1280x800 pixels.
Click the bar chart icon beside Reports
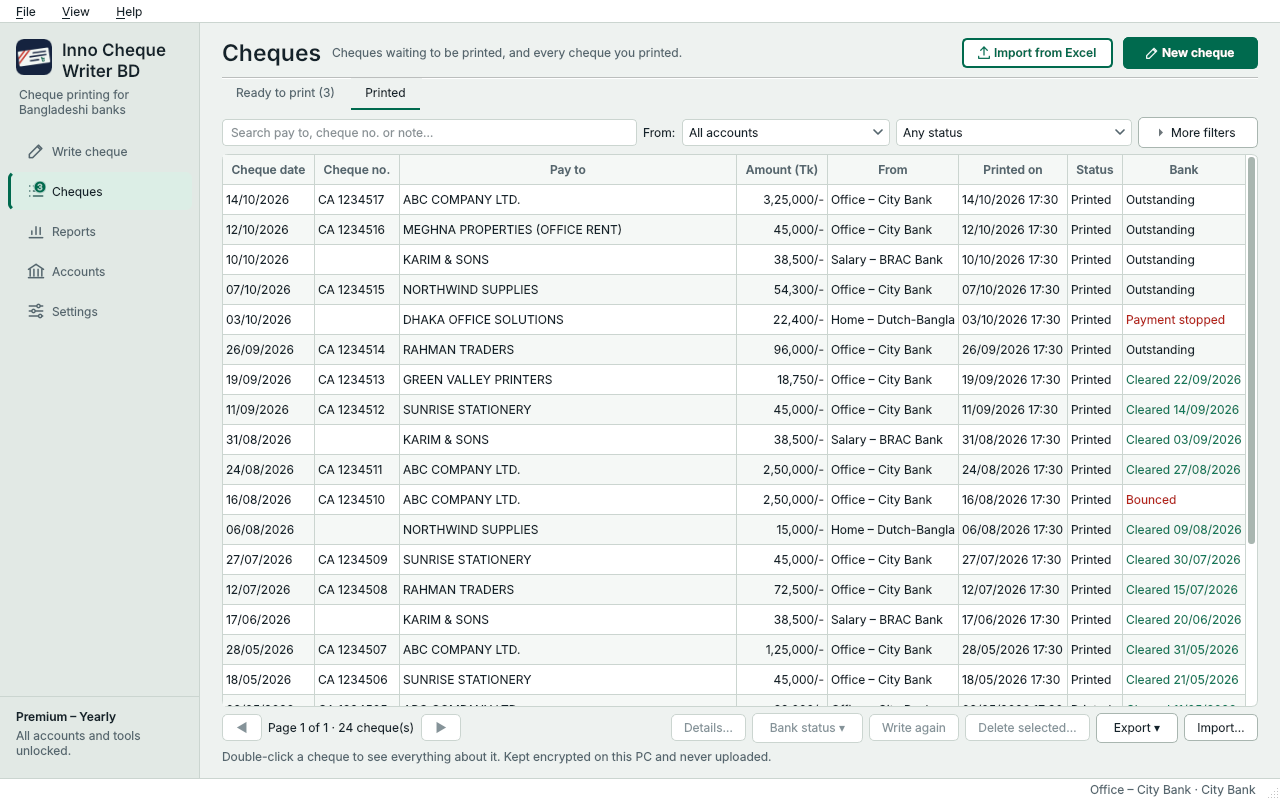[x=36, y=232]
